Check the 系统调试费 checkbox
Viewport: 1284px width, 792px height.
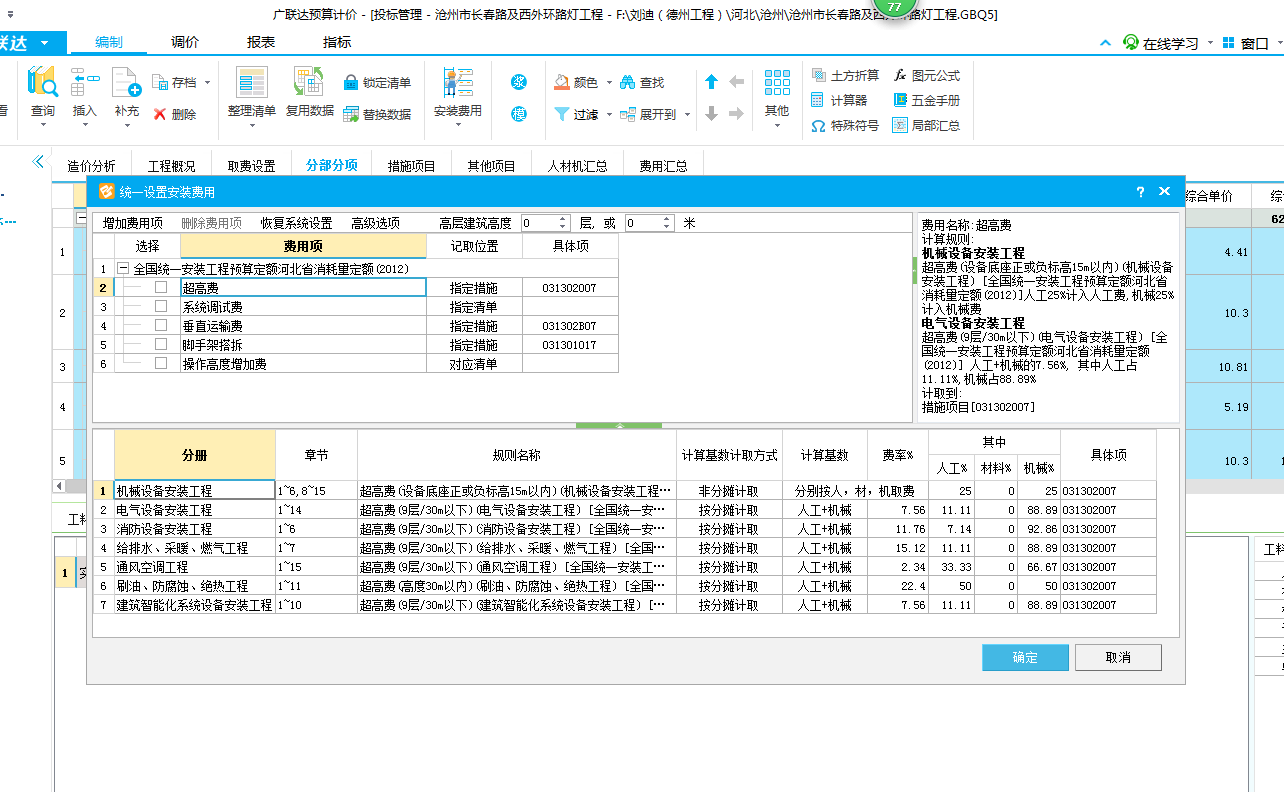(x=161, y=307)
